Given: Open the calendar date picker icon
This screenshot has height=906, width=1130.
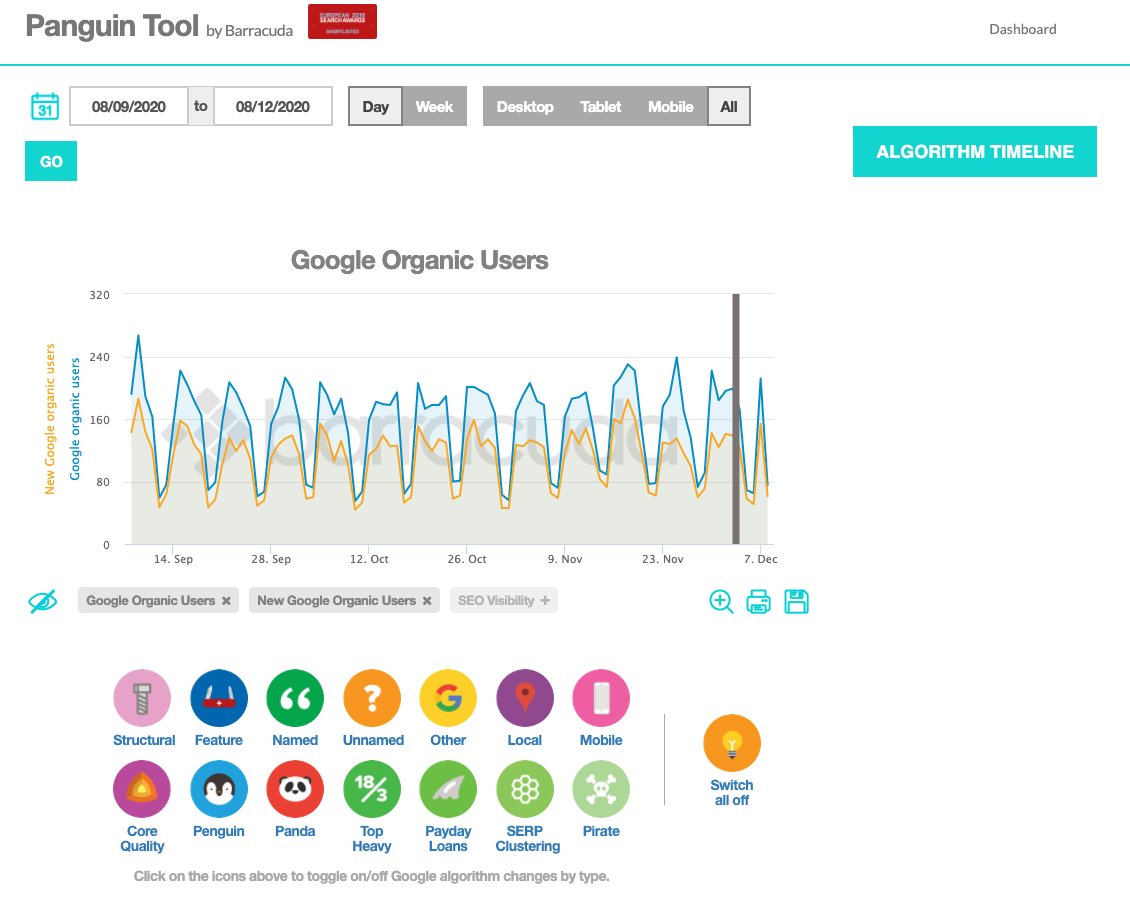Looking at the screenshot, I should 45,106.
